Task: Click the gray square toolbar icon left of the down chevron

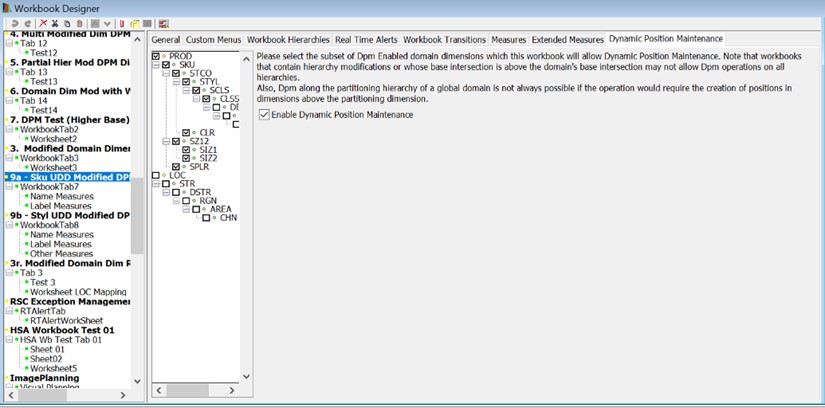Action: click(95, 24)
